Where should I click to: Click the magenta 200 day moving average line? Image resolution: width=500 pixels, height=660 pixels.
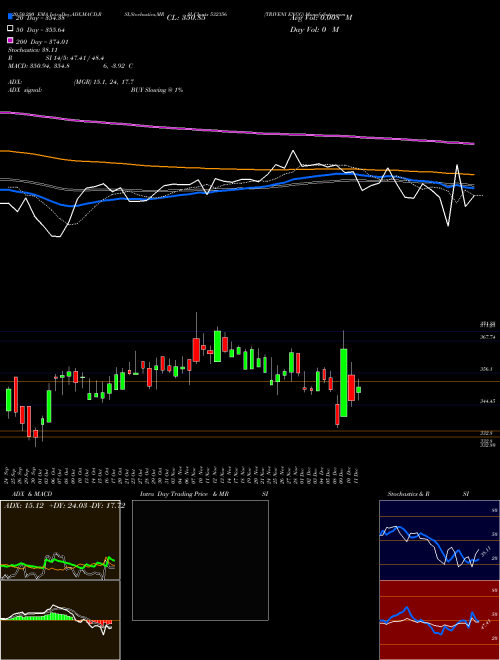pyautogui.click(x=236, y=132)
